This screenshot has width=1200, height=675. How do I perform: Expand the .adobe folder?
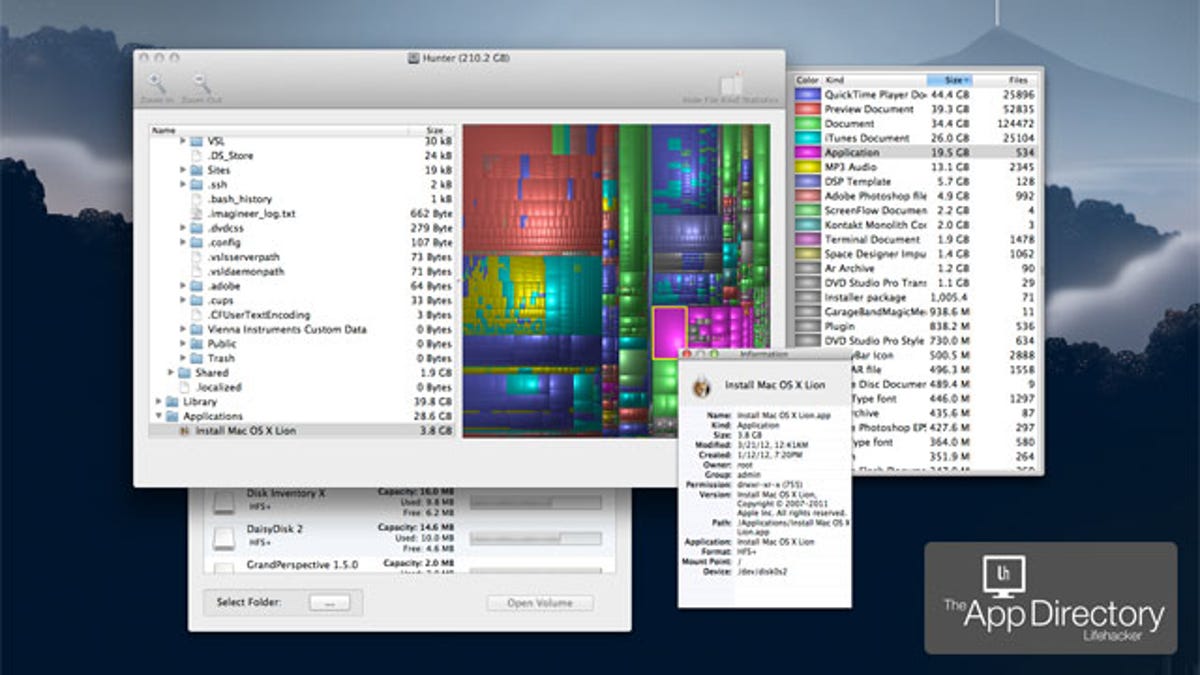(x=183, y=286)
